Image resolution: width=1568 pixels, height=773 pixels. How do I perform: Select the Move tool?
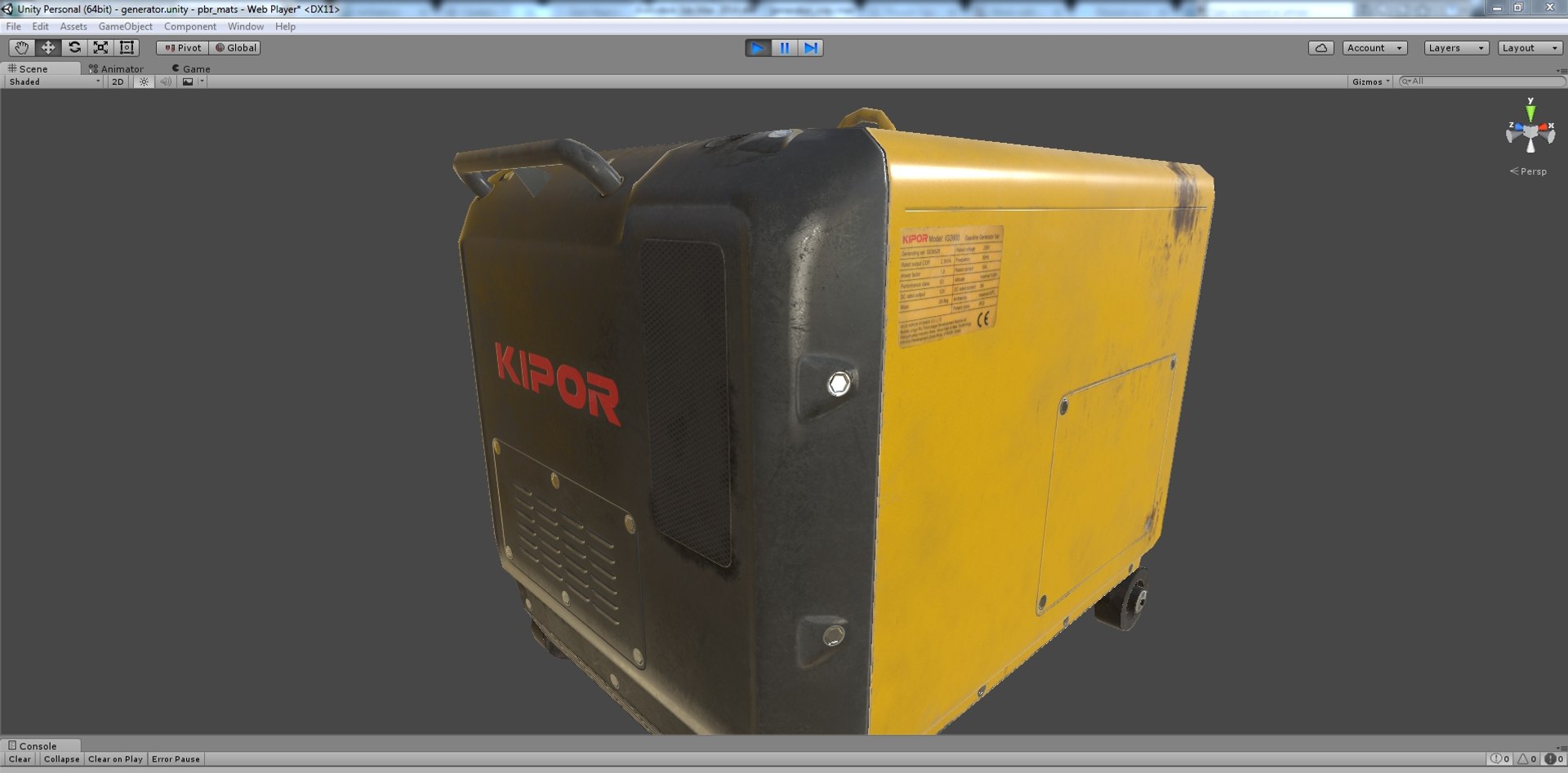pyautogui.click(x=48, y=47)
